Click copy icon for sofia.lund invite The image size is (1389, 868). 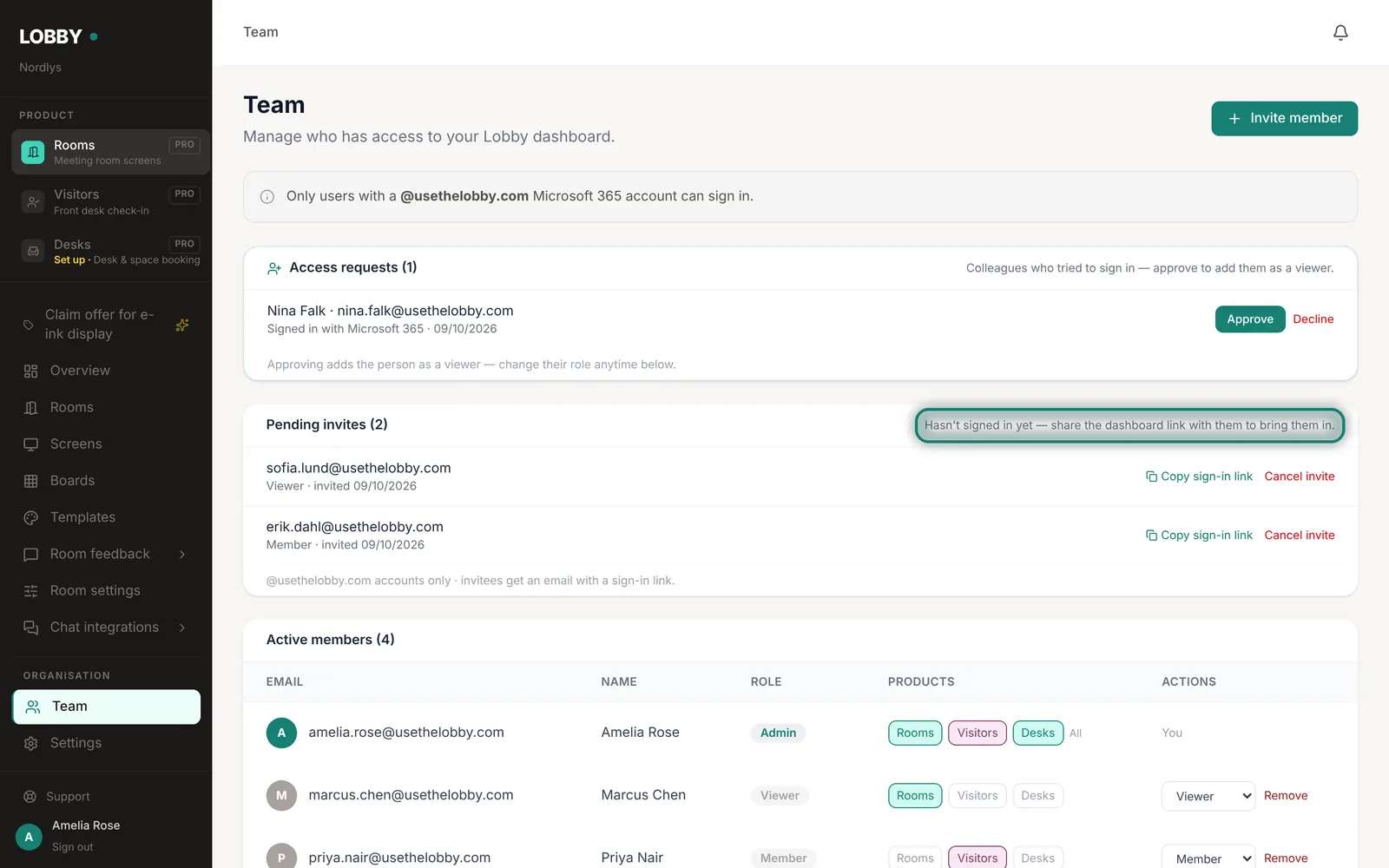click(1151, 477)
